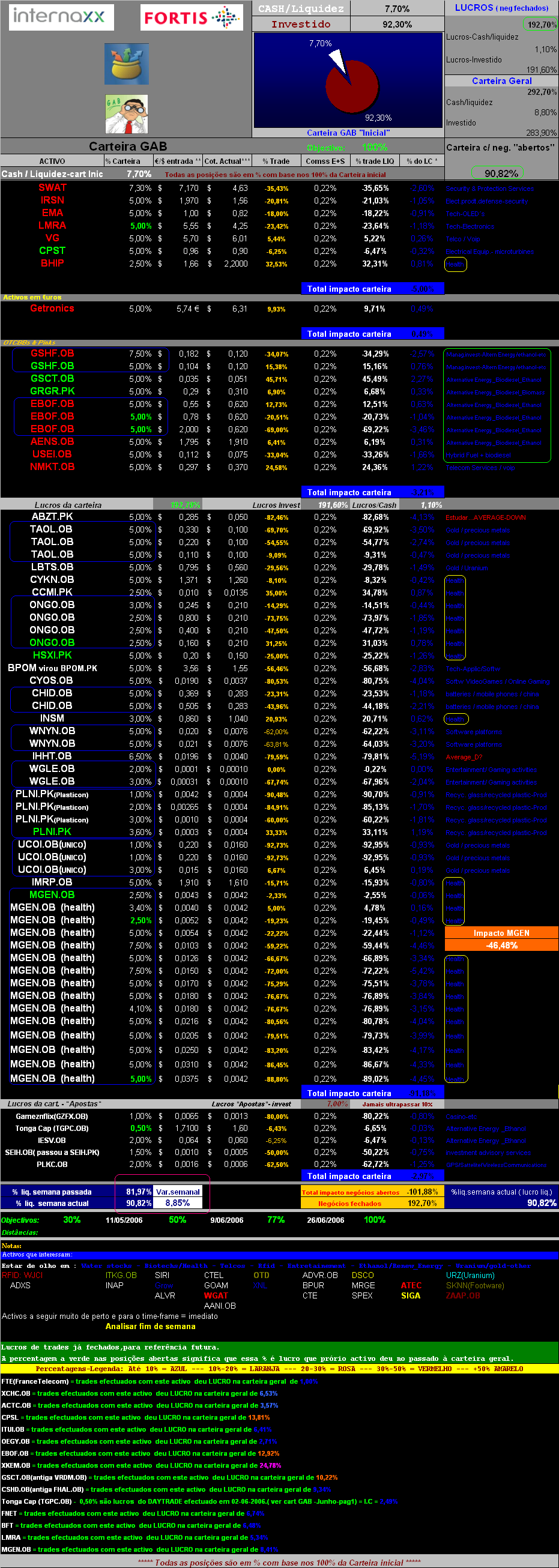
Task: Click the CCMI.PK ticker cell
Action: pos(52,593)
